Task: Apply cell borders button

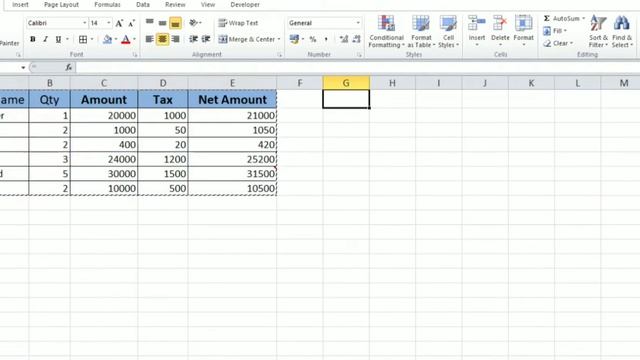Action: click(83, 39)
